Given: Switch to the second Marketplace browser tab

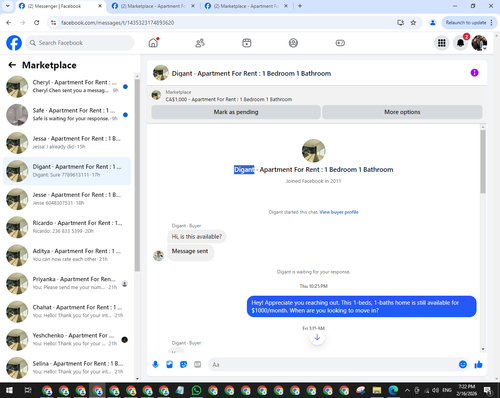Looking at the screenshot, I should click(x=152, y=6).
